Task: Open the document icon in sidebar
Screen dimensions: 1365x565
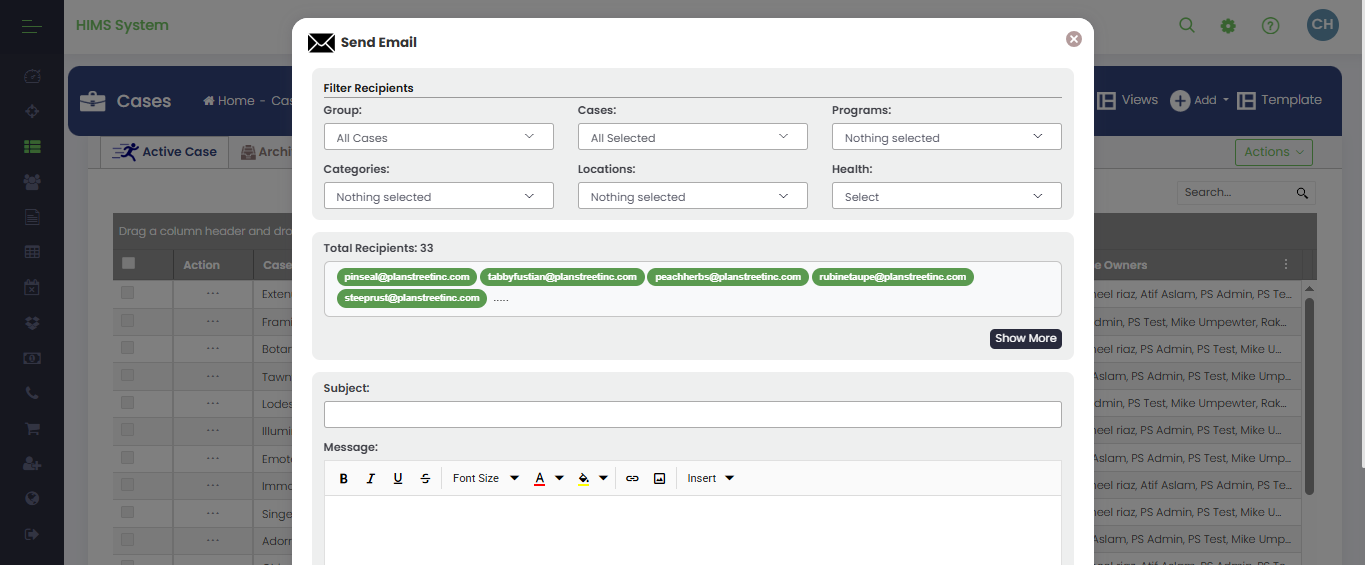Action: coord(32,216)
